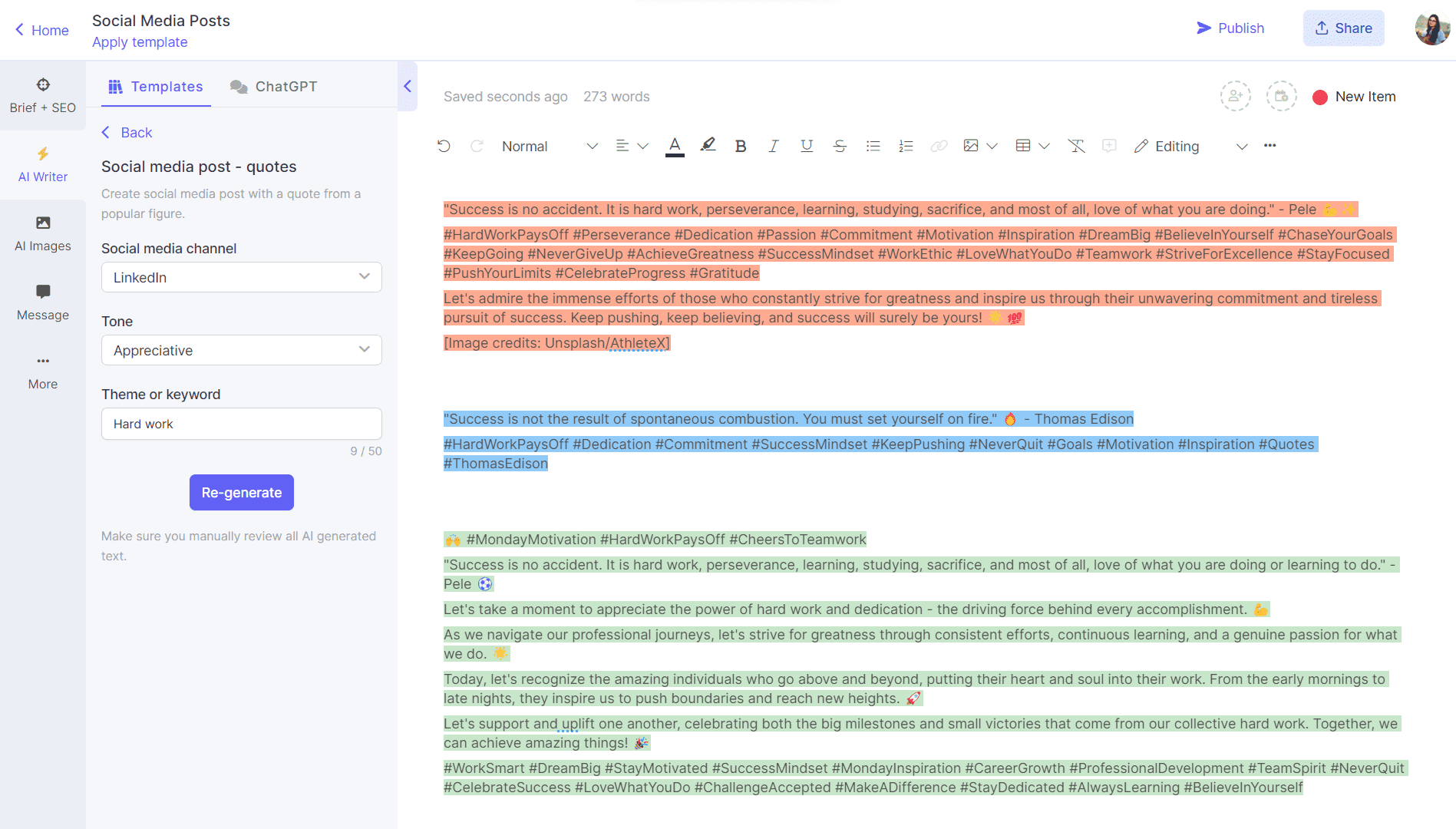The width and height of the screenshot is (1456, 829).
Task: Click the Share button
Action: click(x=1343, y=28)
